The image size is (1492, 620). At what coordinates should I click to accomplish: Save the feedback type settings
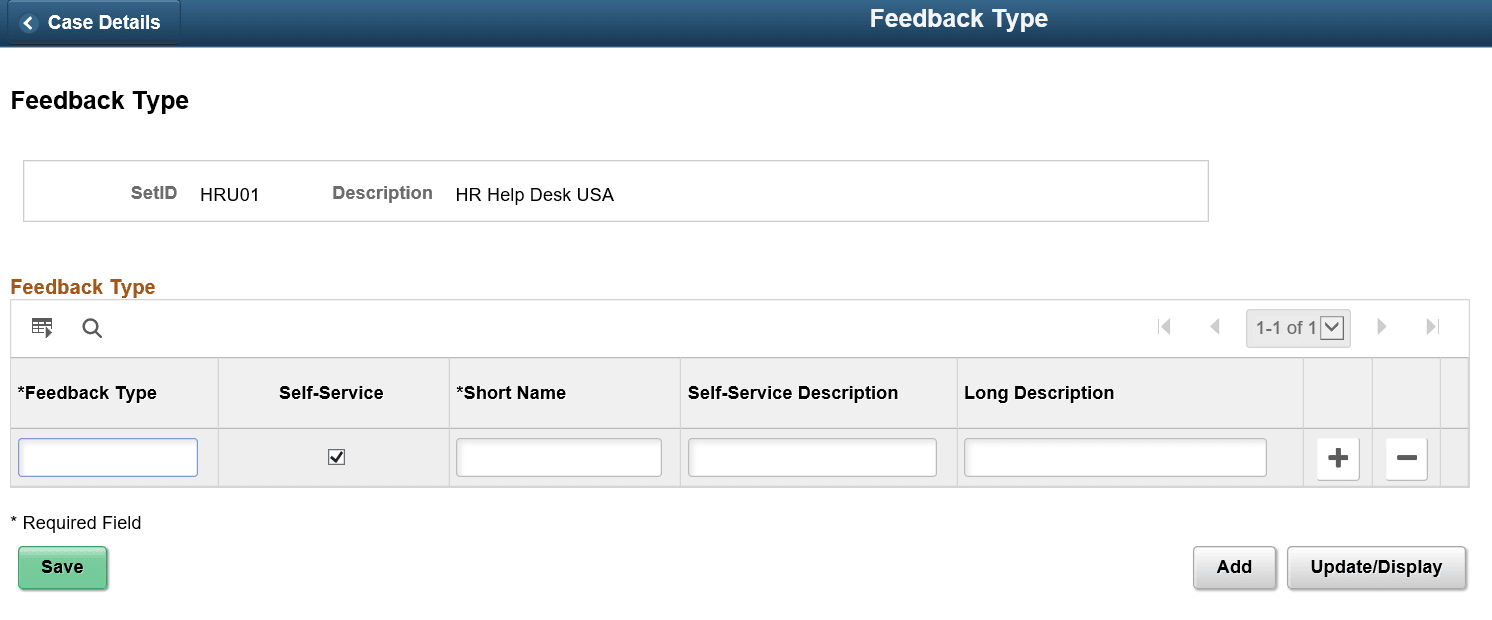62,567
